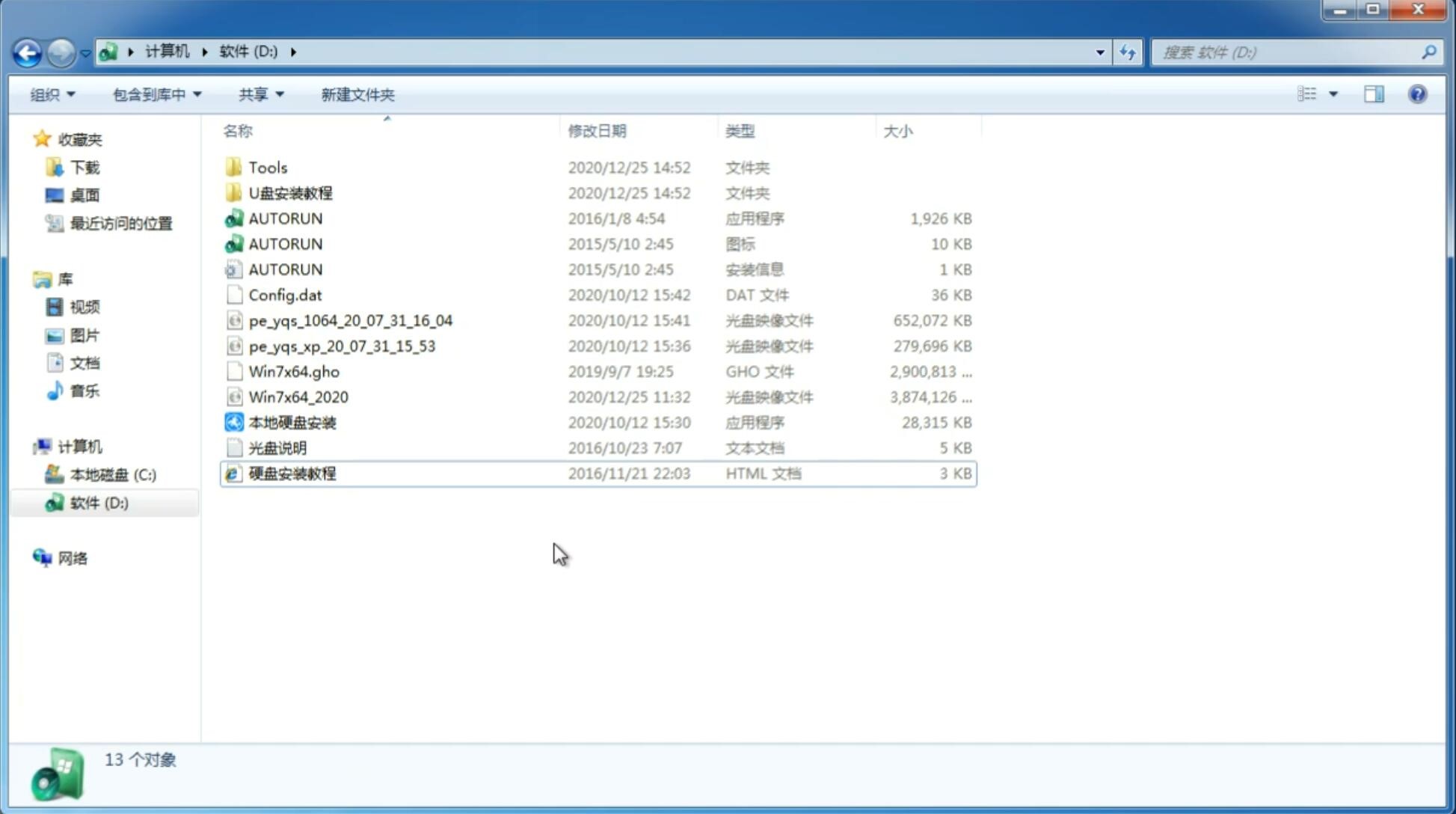The height and width of the screenshot is (814, 1456).
Task: Open Win7x64_2020 disc image file
Action: tap(298, 397)
